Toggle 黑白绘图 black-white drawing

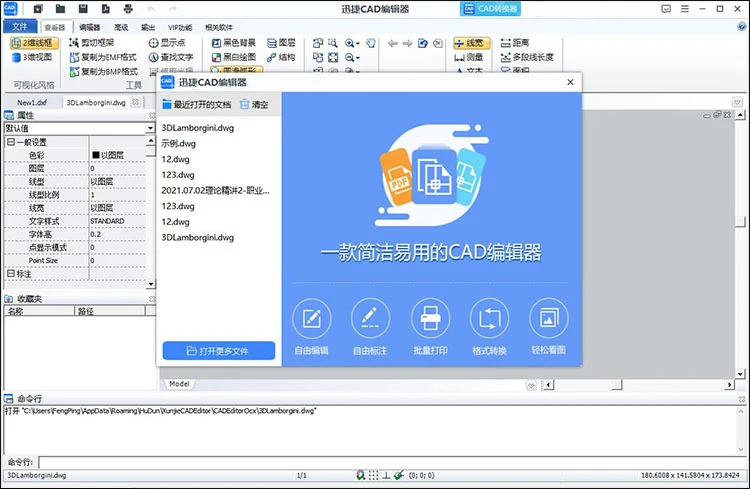(x=234, y=57)
